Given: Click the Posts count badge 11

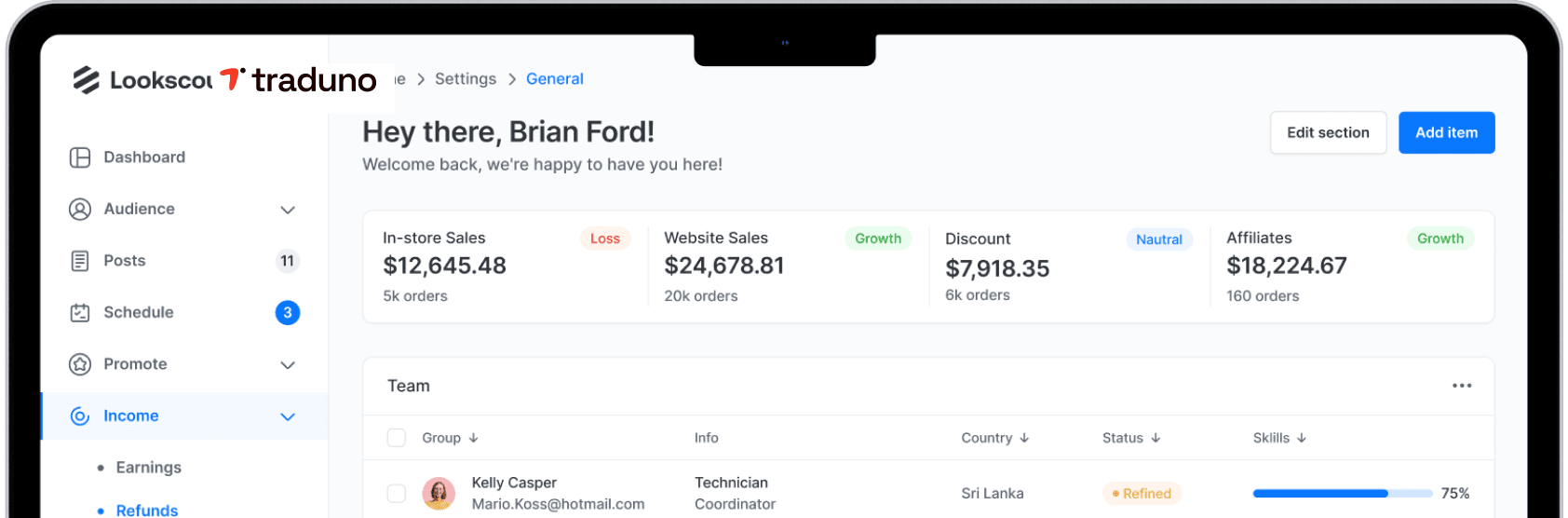Looking at the screenshot, I should pos(288,261).
